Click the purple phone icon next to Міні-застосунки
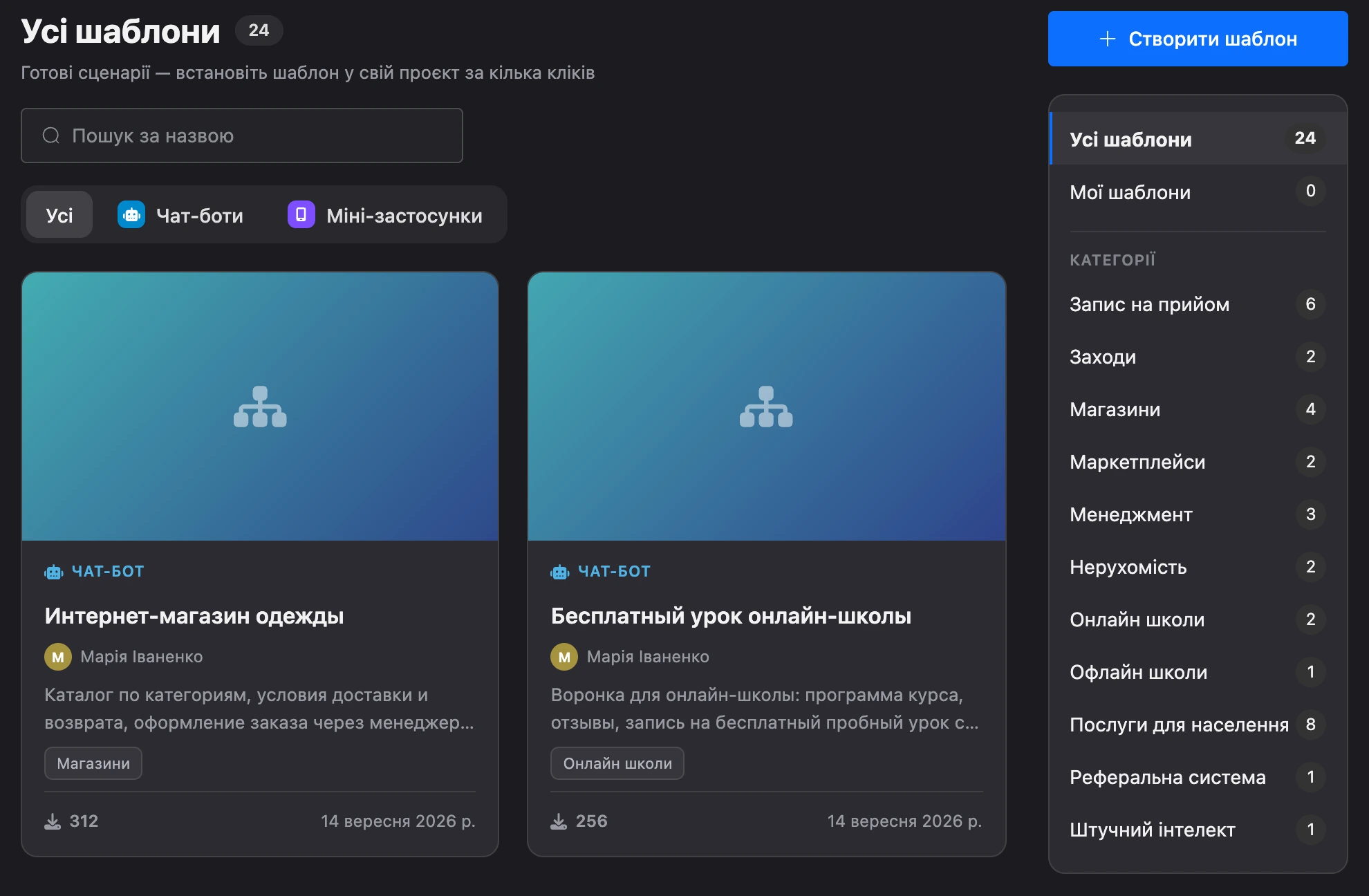 [301, 215]
